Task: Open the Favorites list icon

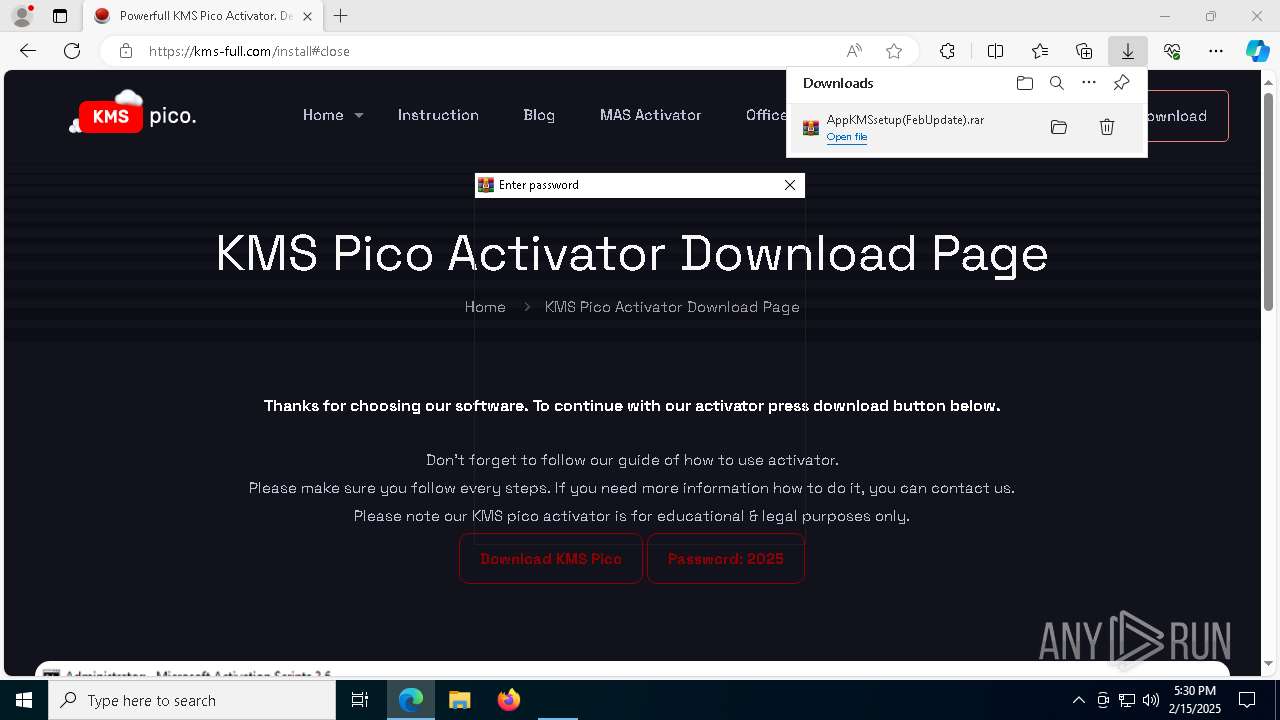Action: point(1040,51)
